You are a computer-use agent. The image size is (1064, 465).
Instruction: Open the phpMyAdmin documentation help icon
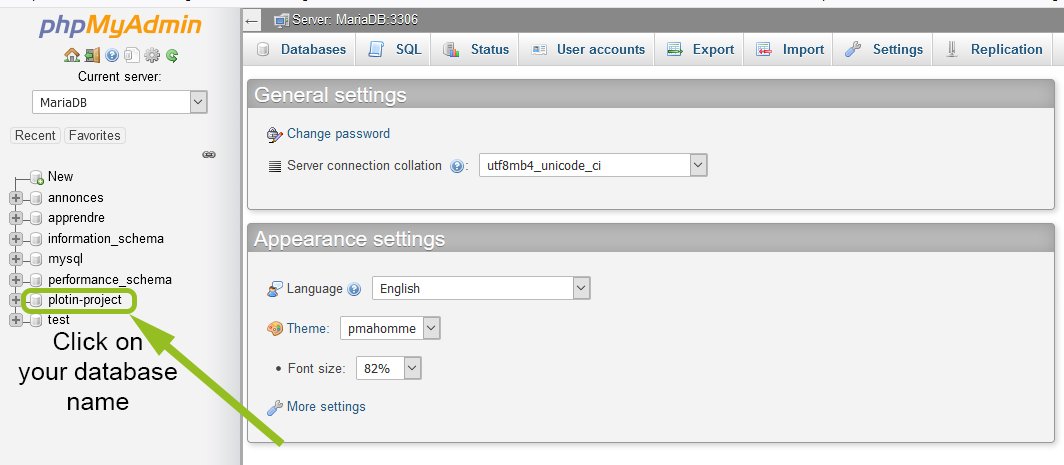click(112, 56)
